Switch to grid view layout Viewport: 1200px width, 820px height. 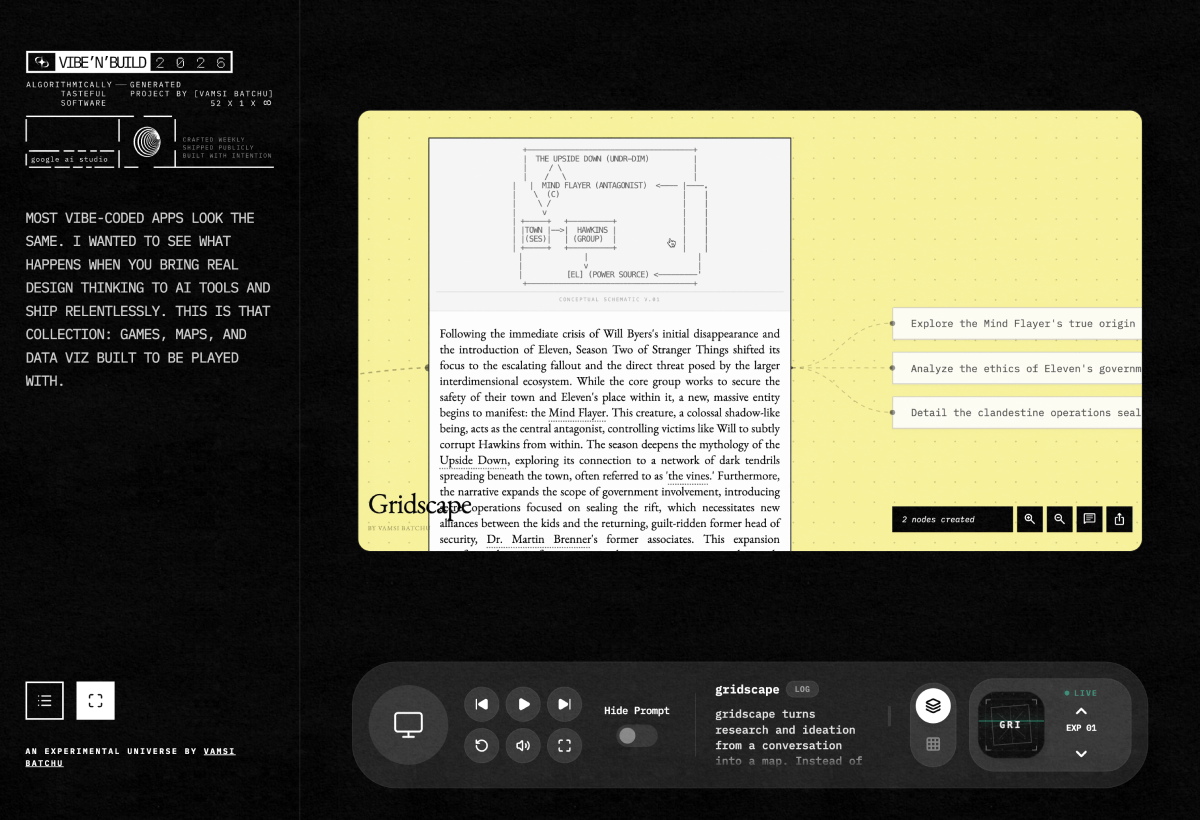tap(933, 744)
